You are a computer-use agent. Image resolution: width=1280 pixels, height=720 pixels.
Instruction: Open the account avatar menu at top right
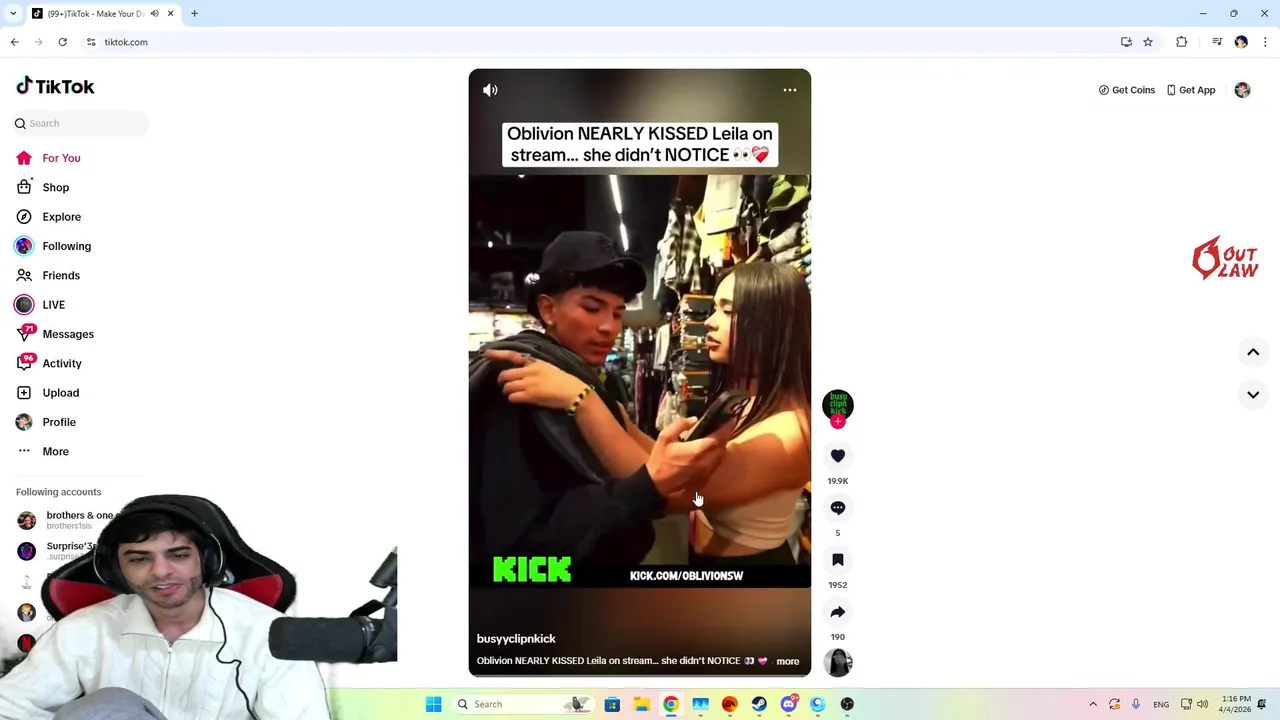pos(1242,90)
